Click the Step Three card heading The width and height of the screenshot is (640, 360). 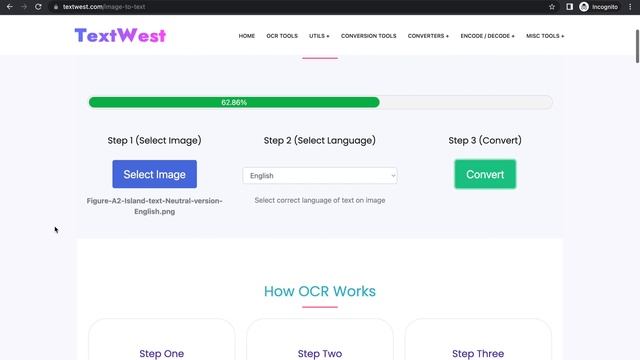coord(478,353)
